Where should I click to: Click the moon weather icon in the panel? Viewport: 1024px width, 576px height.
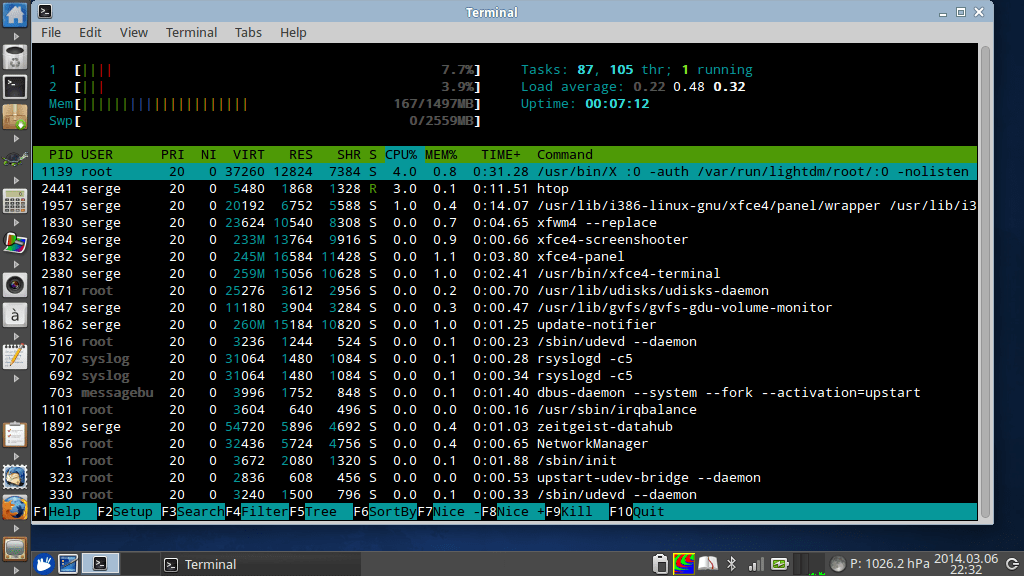[x=837, y=564]
